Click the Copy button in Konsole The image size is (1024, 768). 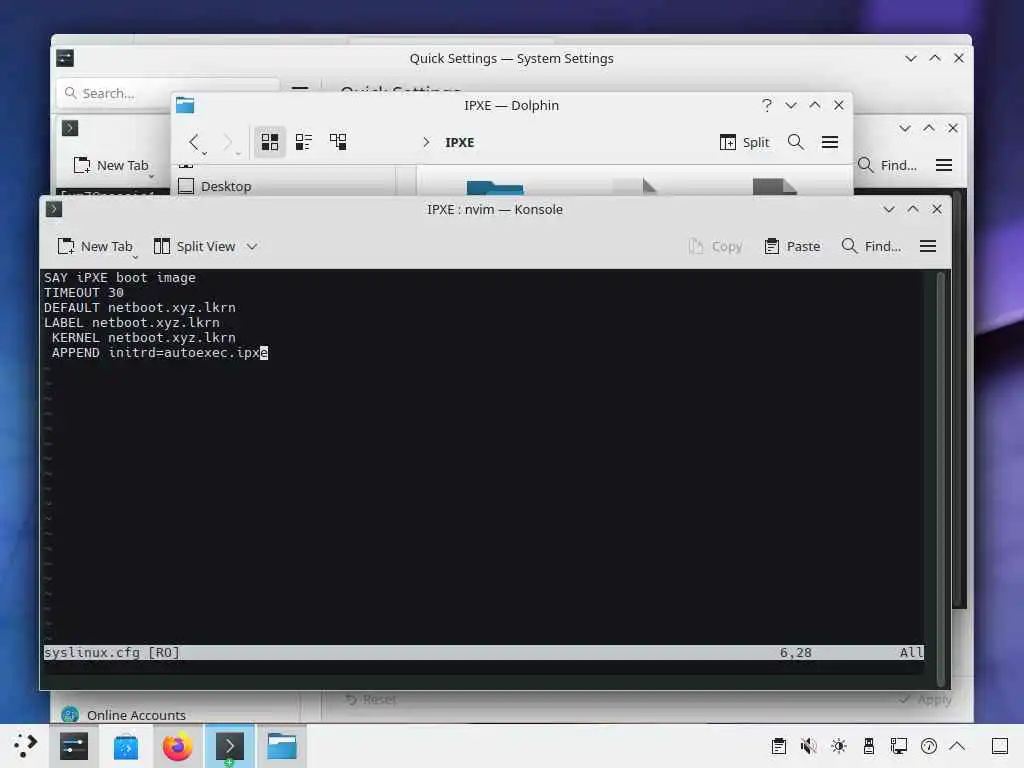(716, 246)
